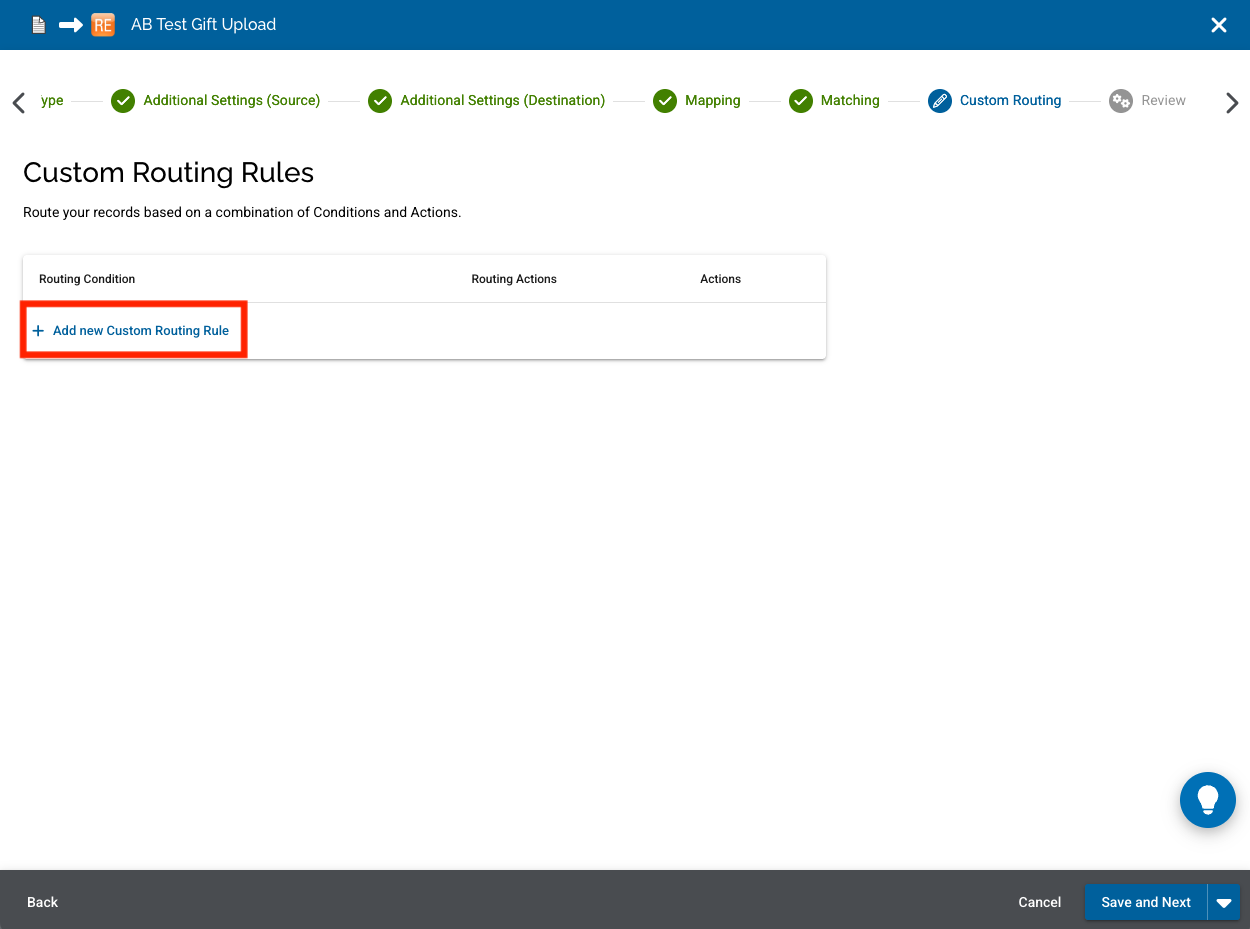Click the green check beside Additional Settings (Destination)
Image resolution: width=1250 pixels, height=929 pixels.
tap(380, 101)
